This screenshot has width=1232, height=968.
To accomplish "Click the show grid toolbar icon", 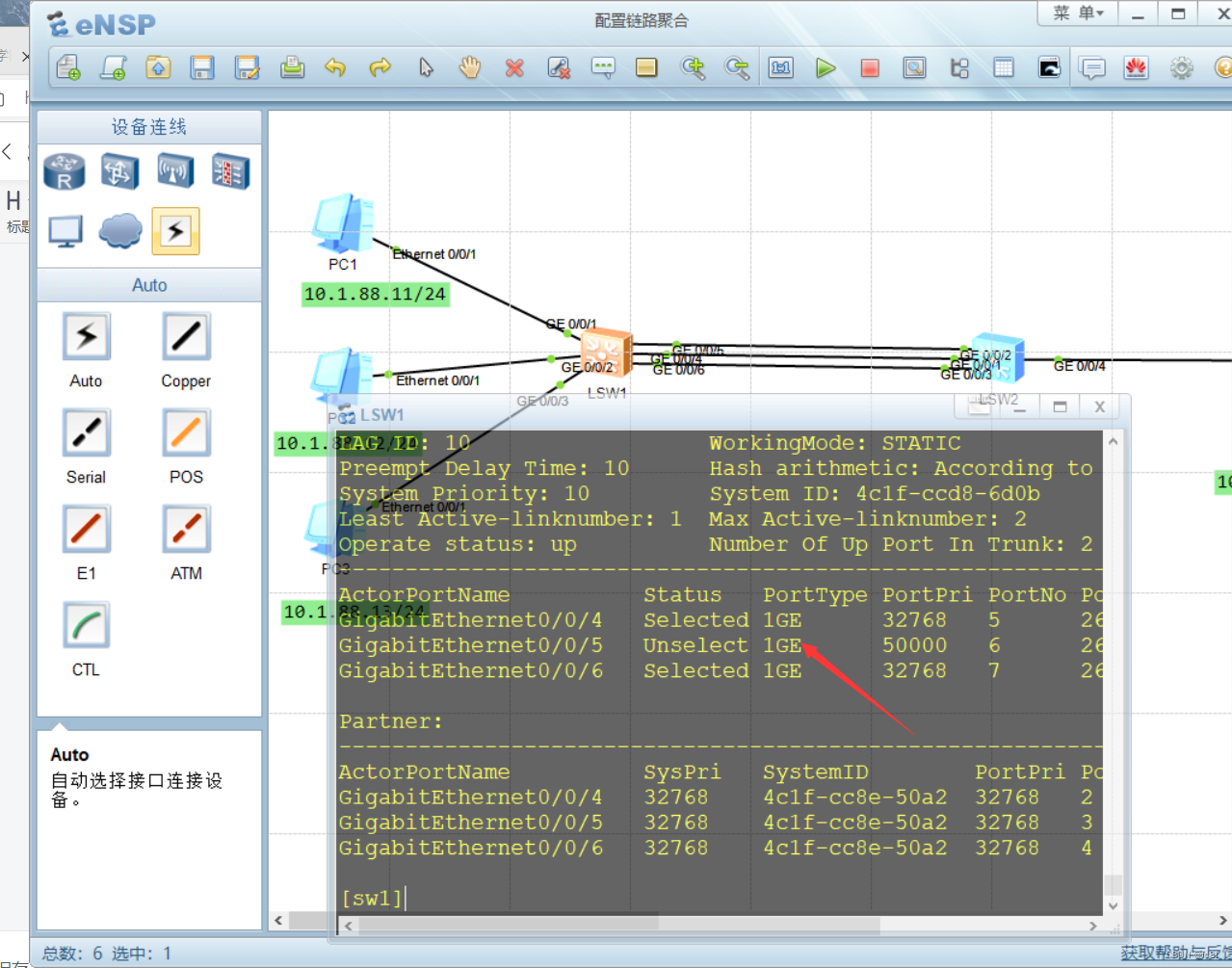I will pyautogui.click(x=1004, y=67).
